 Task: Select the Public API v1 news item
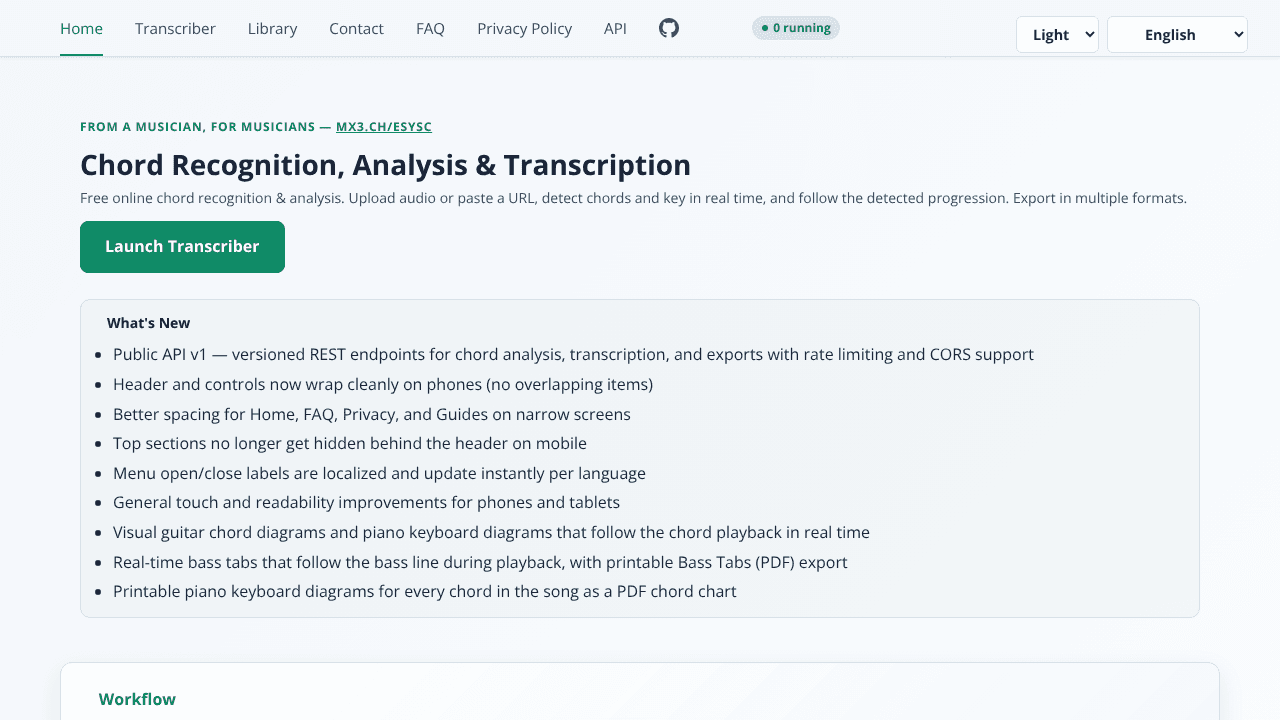pos(573,354)
